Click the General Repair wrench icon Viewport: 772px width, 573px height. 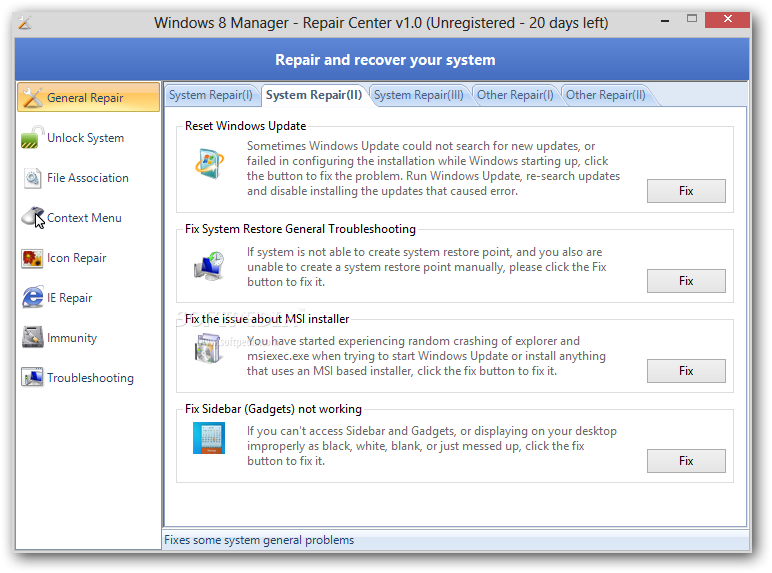click(32, 97)
